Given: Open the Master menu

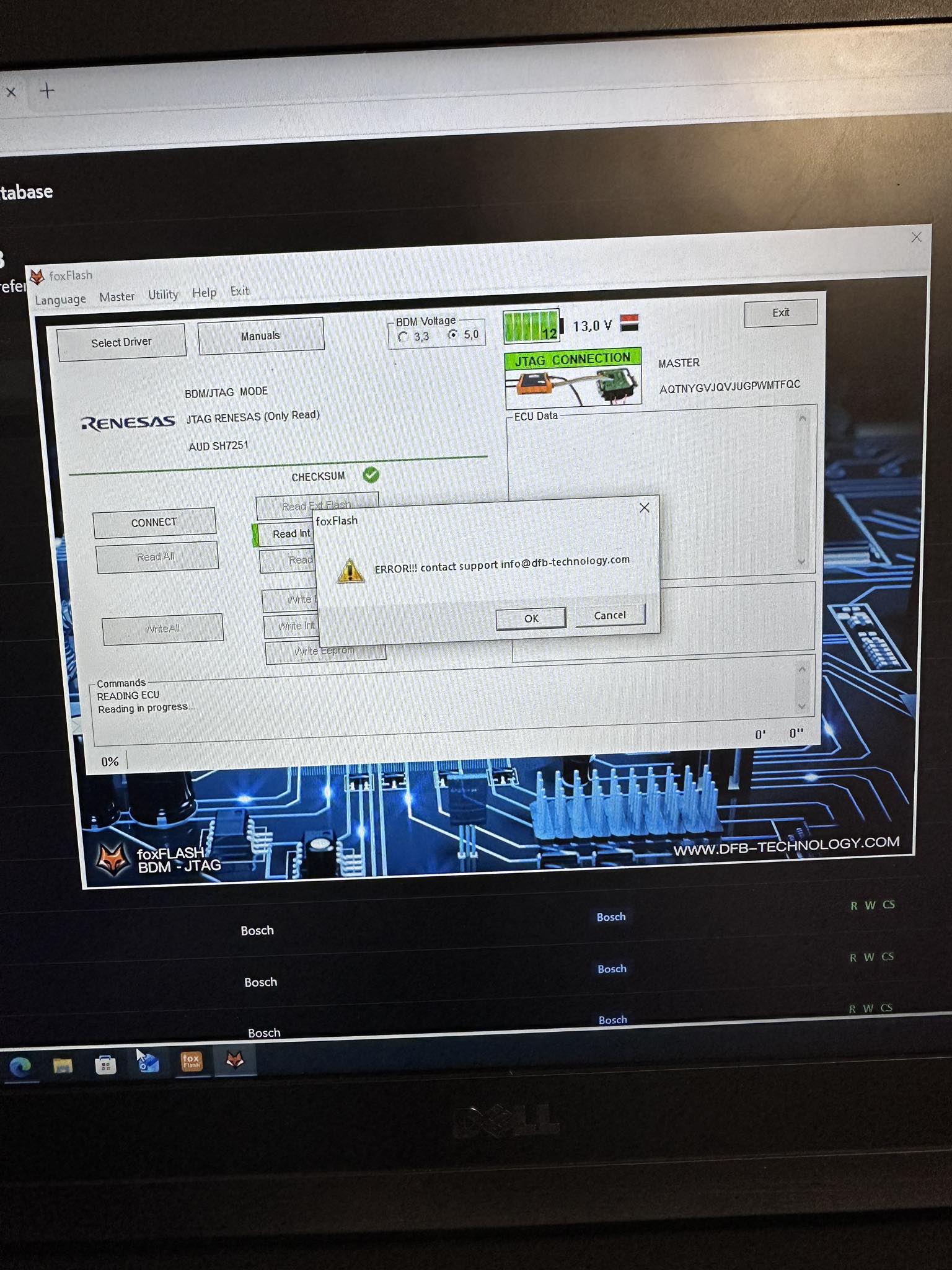Looking at the screenshot, I should coord(117,297).
